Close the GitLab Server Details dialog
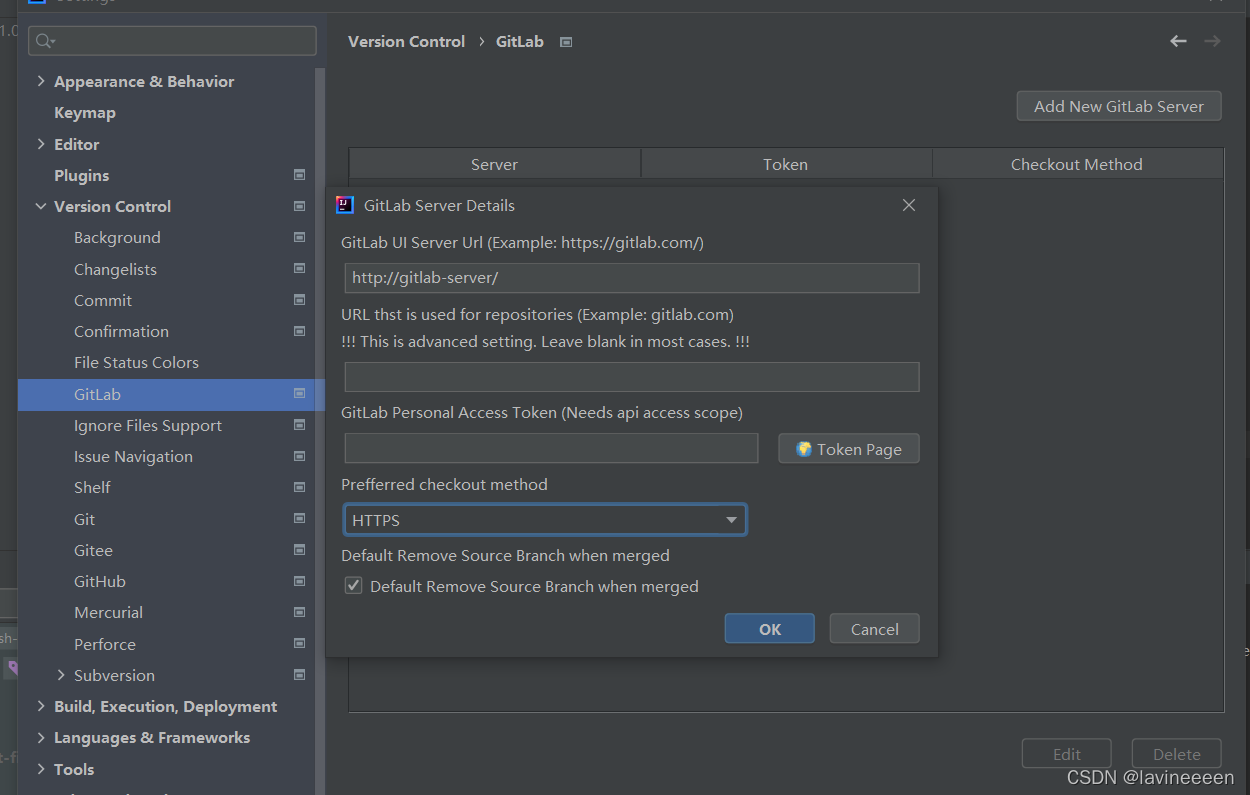 click(x=909, y=205)
